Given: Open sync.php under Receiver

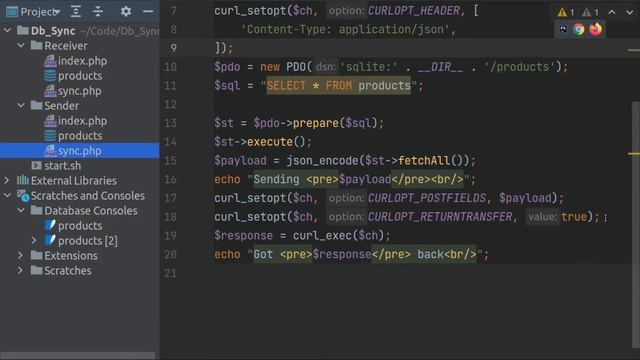Looking at the screenshot, I should [x=79, y=91].
